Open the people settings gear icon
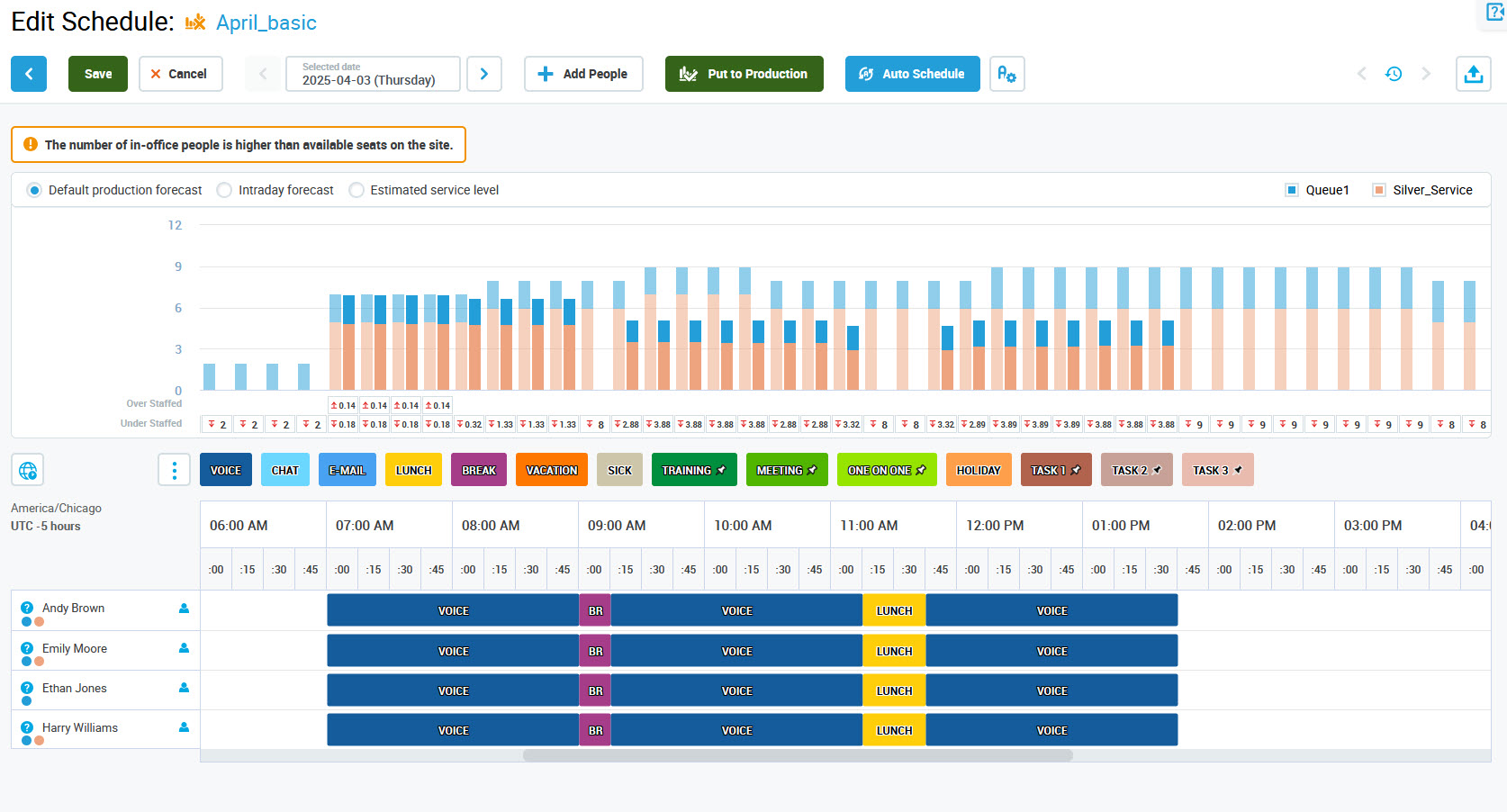1507x812 pixels. pyautogui.click(x=1006, y=74)
